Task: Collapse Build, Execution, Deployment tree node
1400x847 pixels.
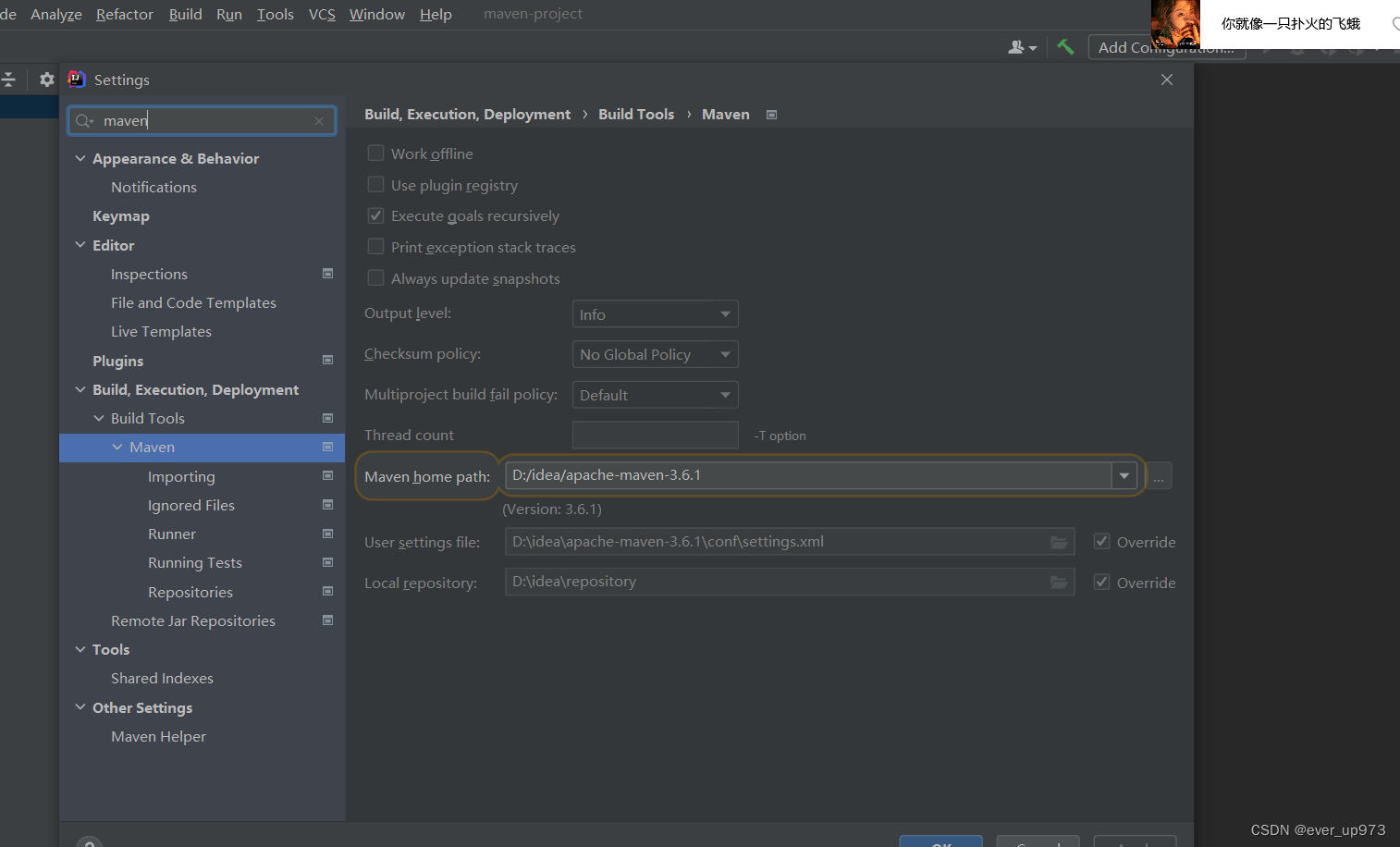Action: 80,389
